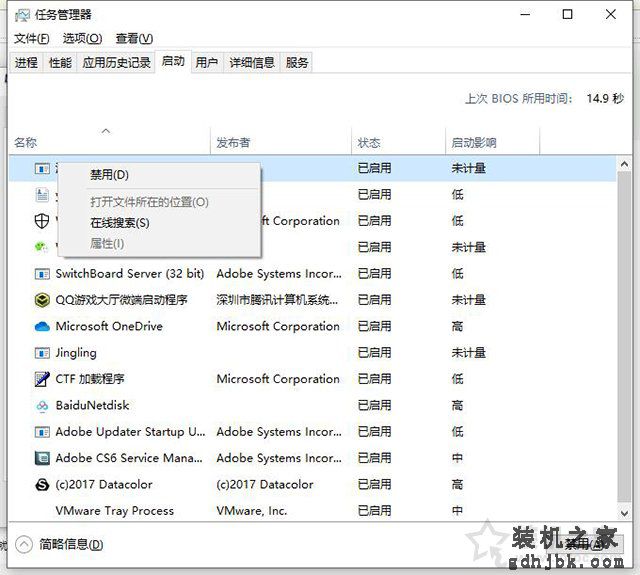Click the BaiduNetdisk icon

point(42,406)
